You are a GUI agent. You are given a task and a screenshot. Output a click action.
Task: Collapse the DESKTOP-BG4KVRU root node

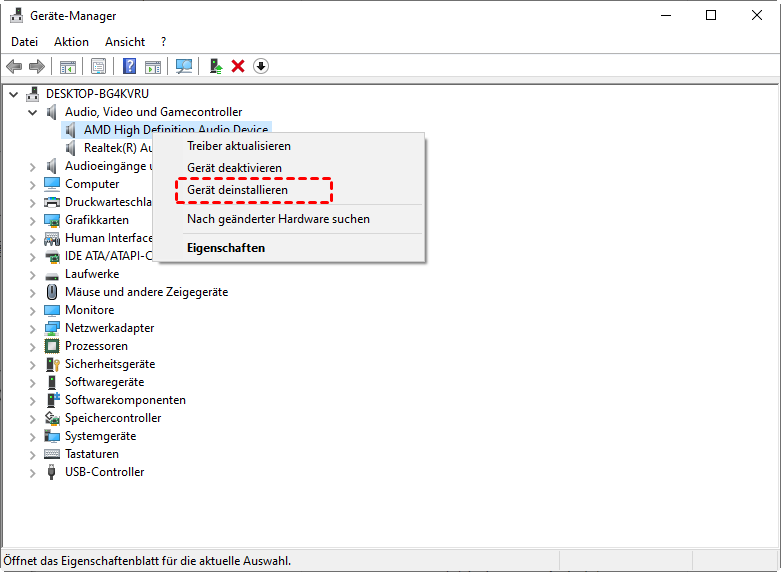point(14,94)
